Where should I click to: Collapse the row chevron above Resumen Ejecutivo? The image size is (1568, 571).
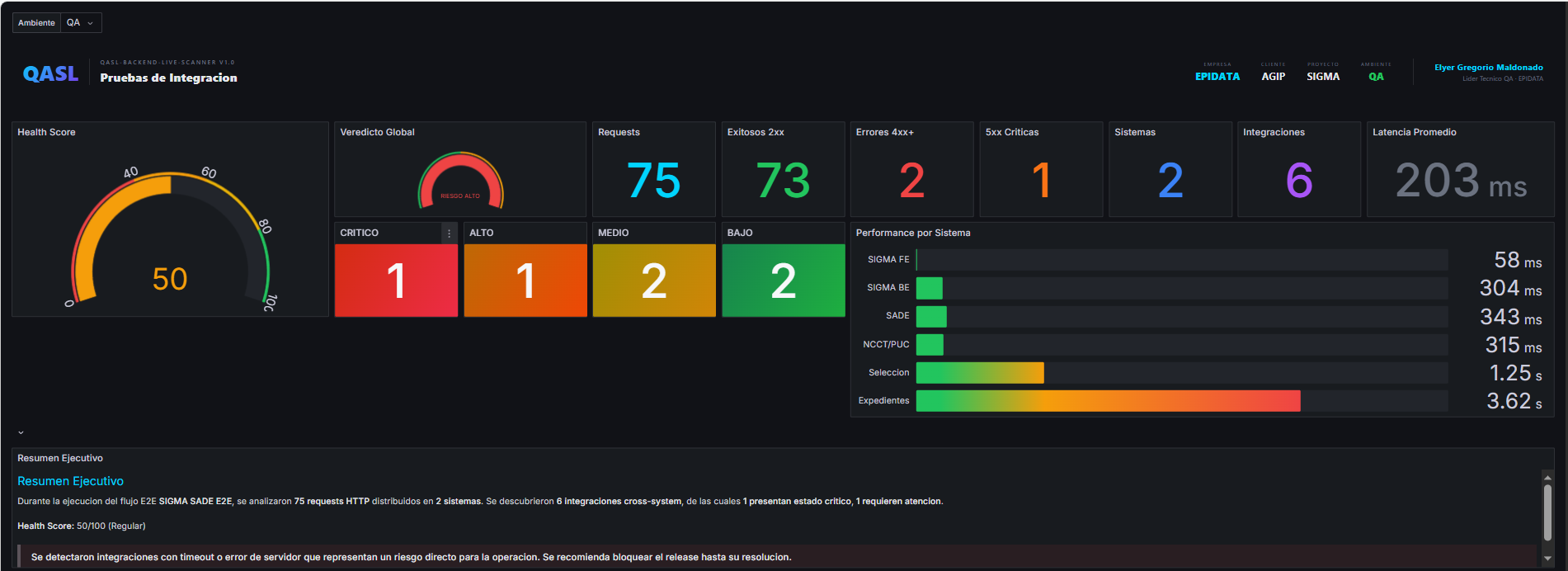[x=21, y=432]
